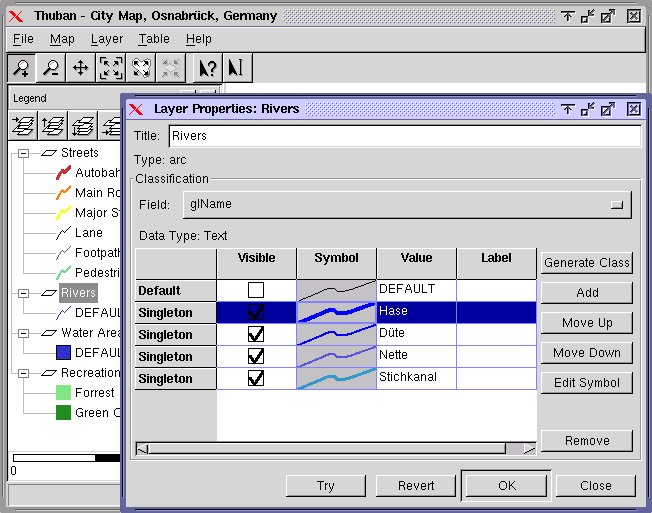Click the Singleton row header for Stichkanal
Viewport: 652px width, 513px height.
tap(175, 379)
